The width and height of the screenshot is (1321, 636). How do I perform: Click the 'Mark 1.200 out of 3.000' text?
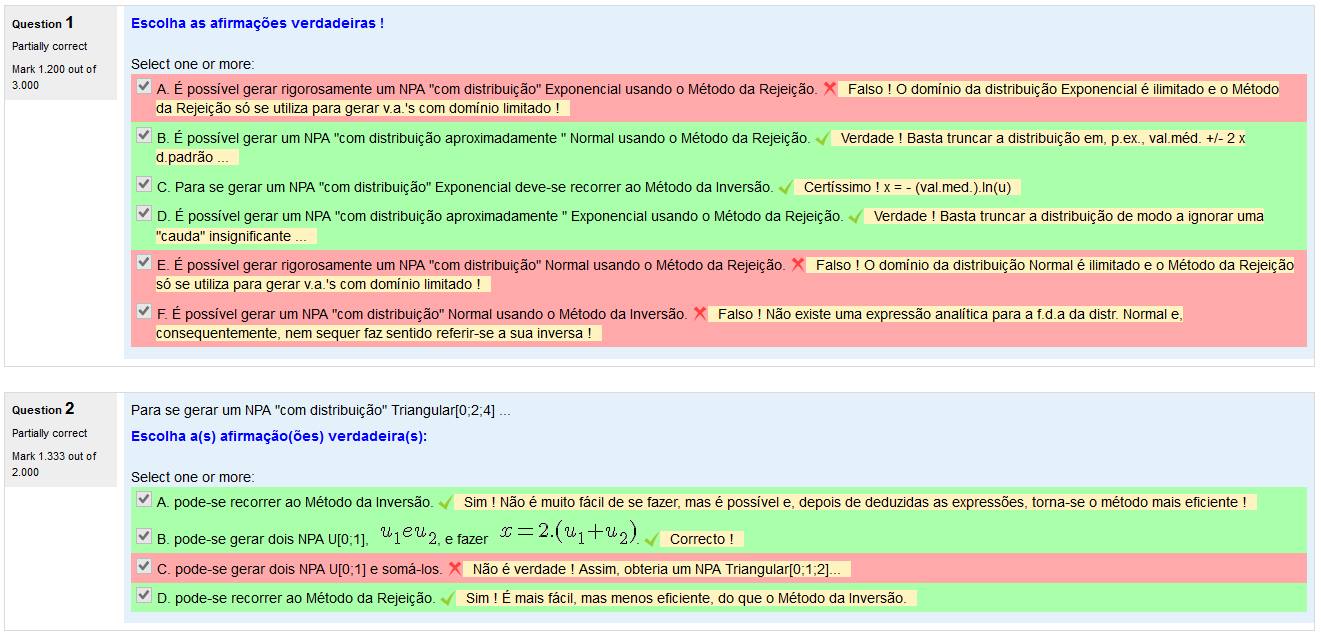pos(54,77)
